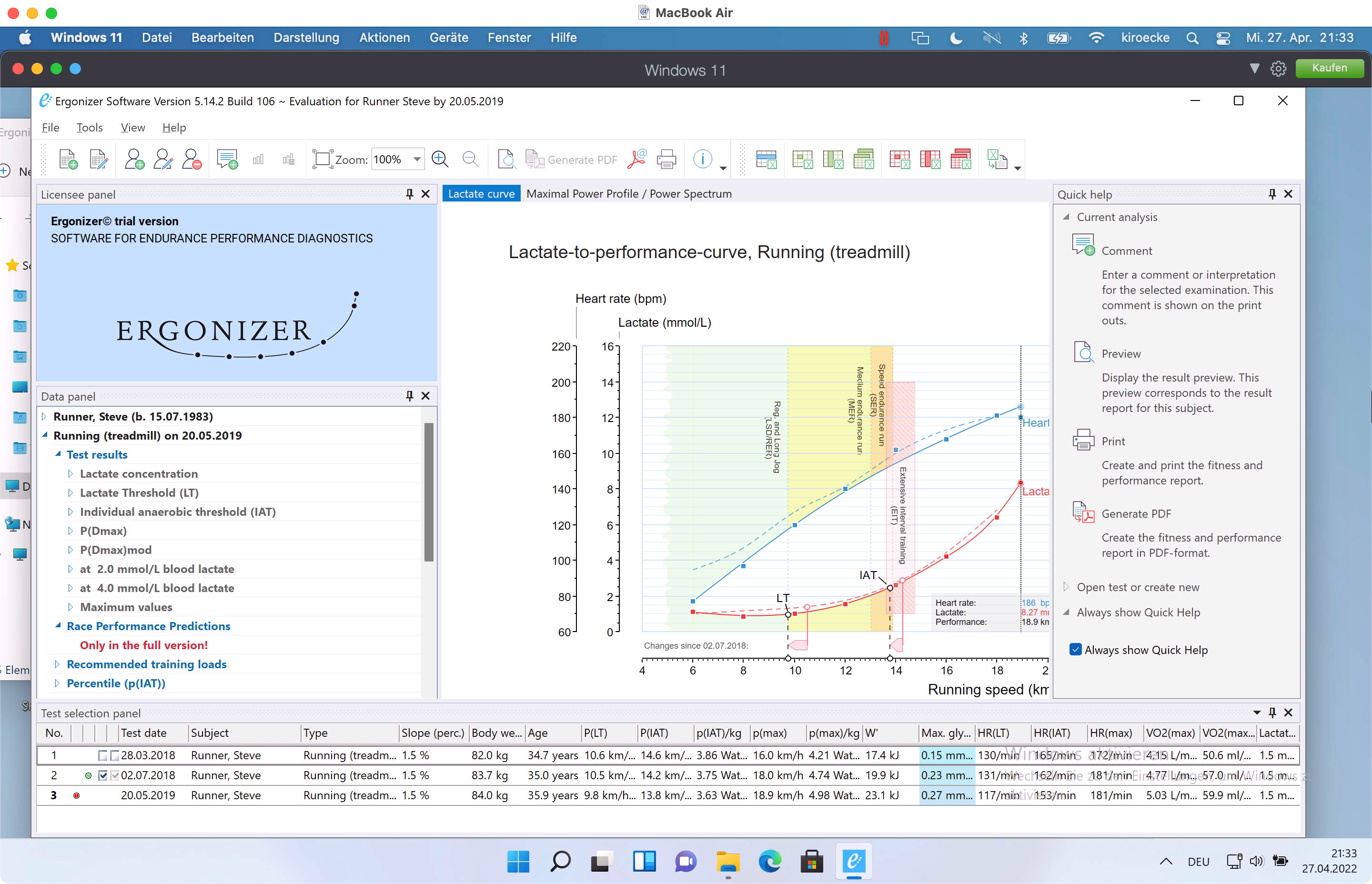Check second checkbox for test 28.03.2018
The image size is (1372, 884).
tap(115, 755)
